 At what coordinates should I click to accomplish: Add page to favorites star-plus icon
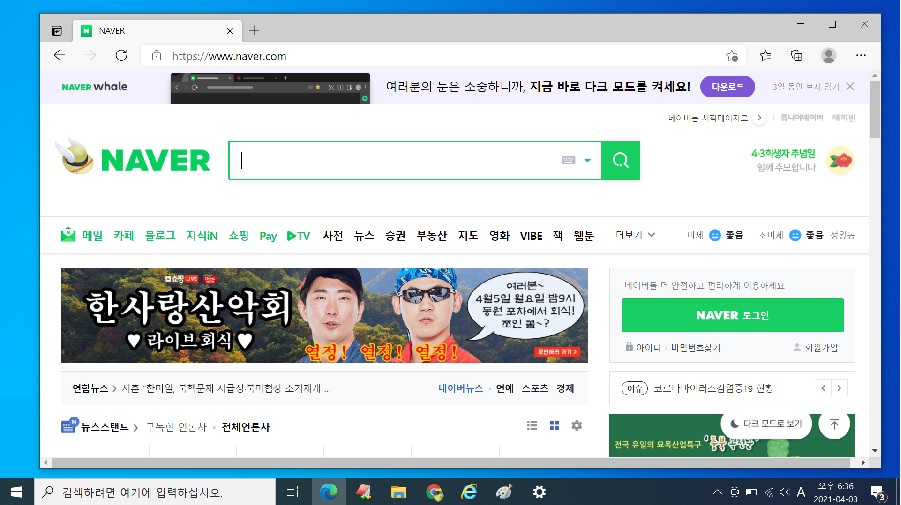point(731,56)
